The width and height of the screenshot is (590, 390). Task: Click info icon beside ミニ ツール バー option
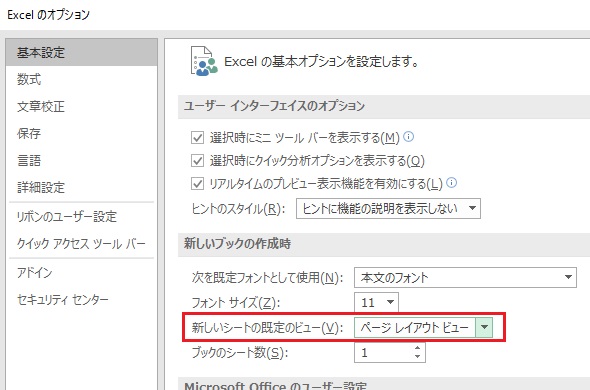[409, 136]
